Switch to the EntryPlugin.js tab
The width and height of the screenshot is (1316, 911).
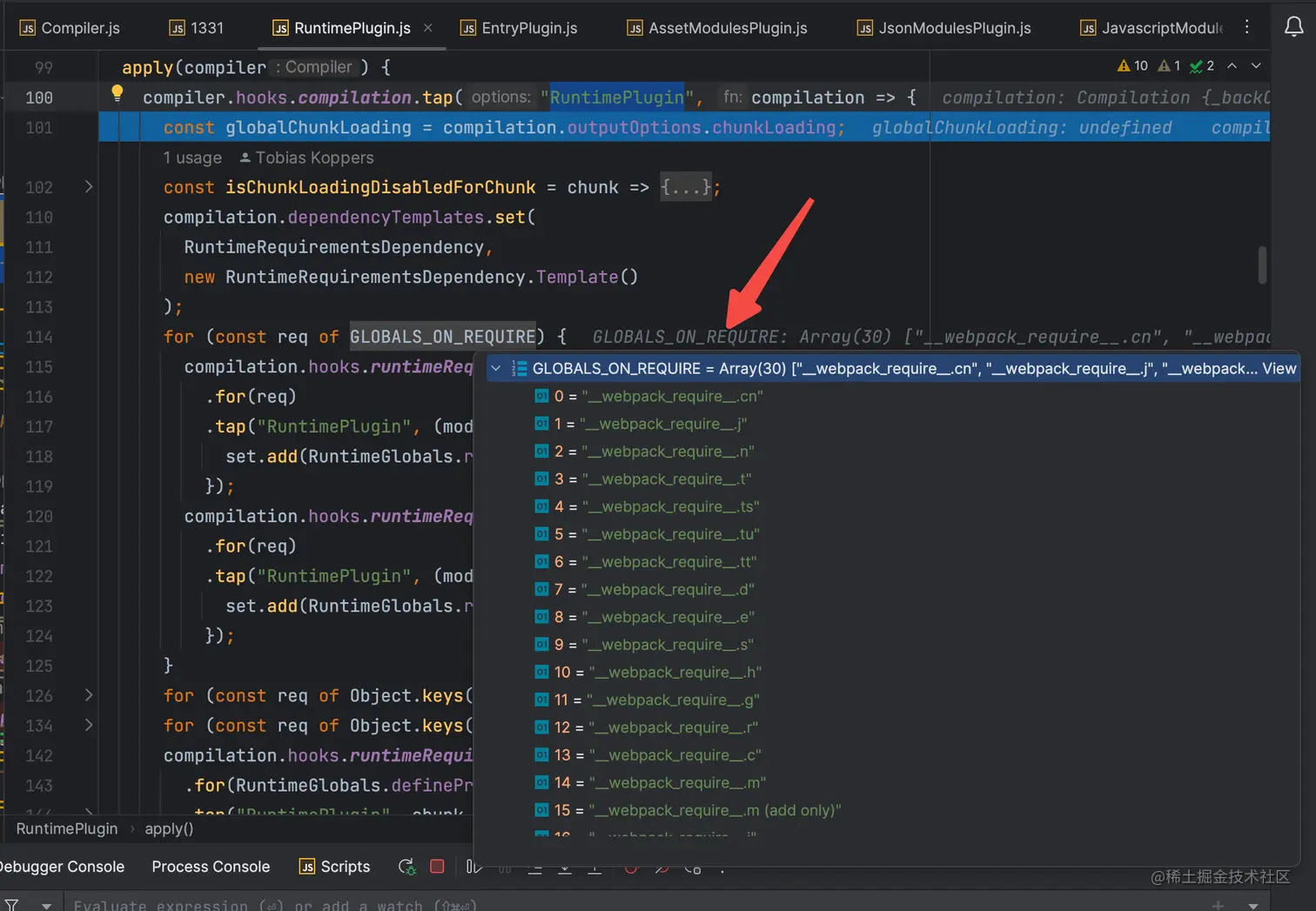(x=519, y=28)
